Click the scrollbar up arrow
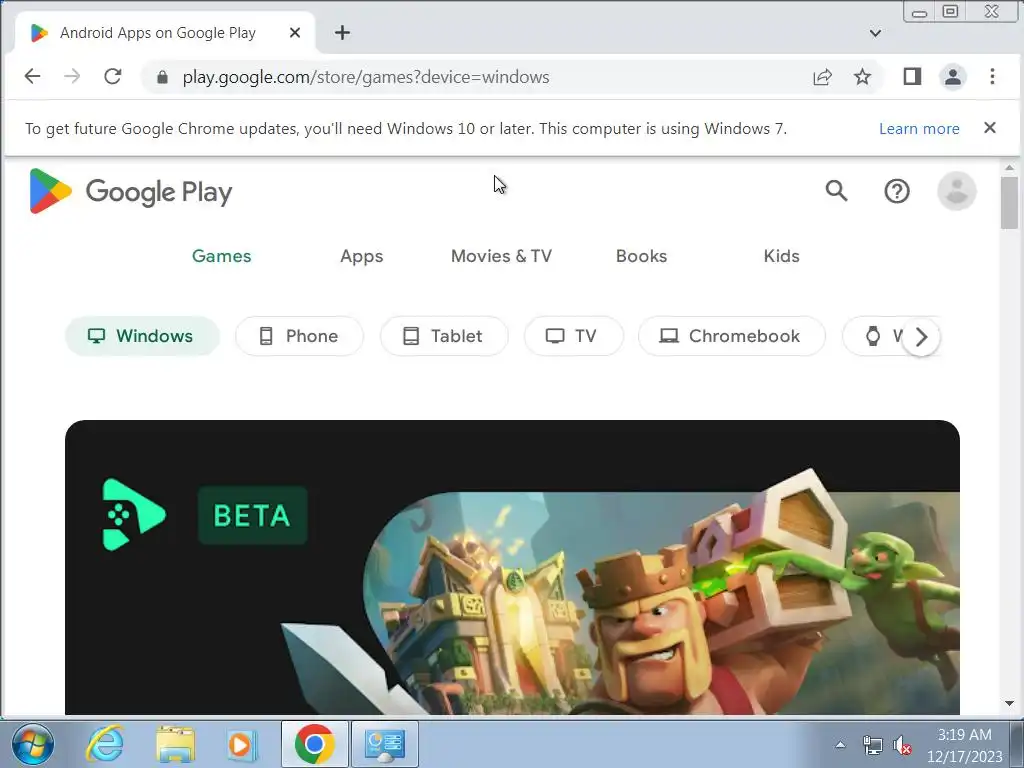1024x768 pixels. click(x=1009, y=168)
